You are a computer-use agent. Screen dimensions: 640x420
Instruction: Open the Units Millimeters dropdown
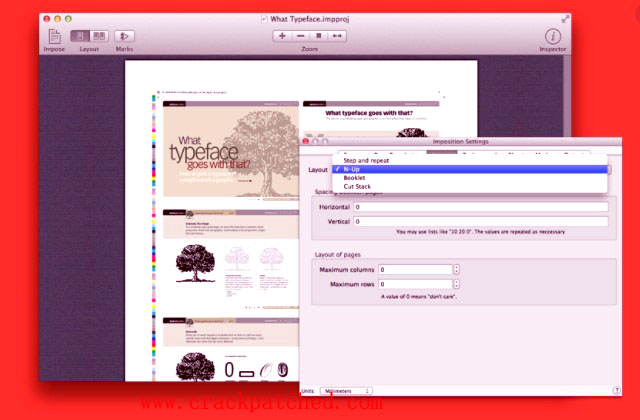pyautogui.click(x=346, y=391)
